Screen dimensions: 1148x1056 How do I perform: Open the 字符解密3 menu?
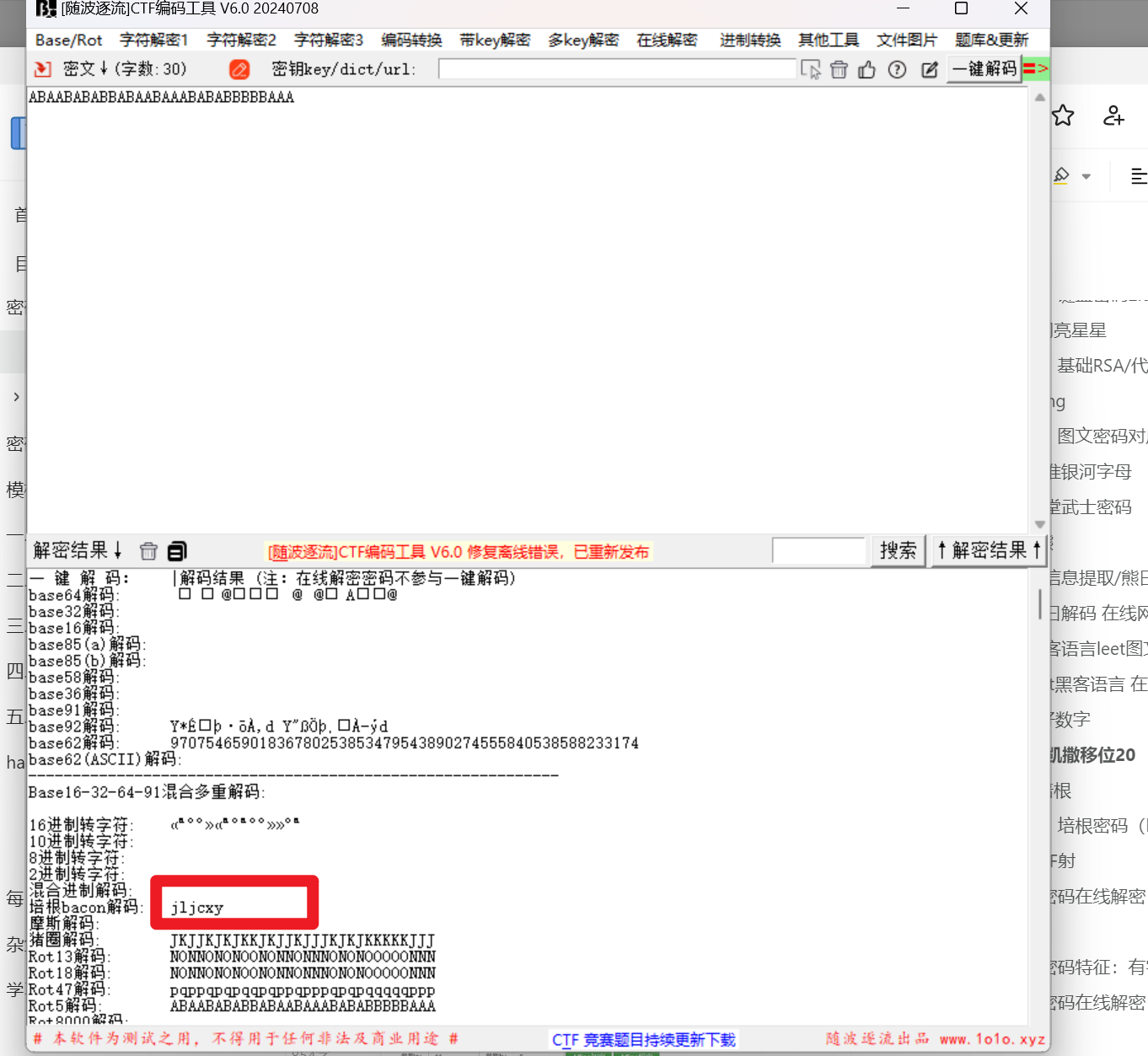pos(328,40)
